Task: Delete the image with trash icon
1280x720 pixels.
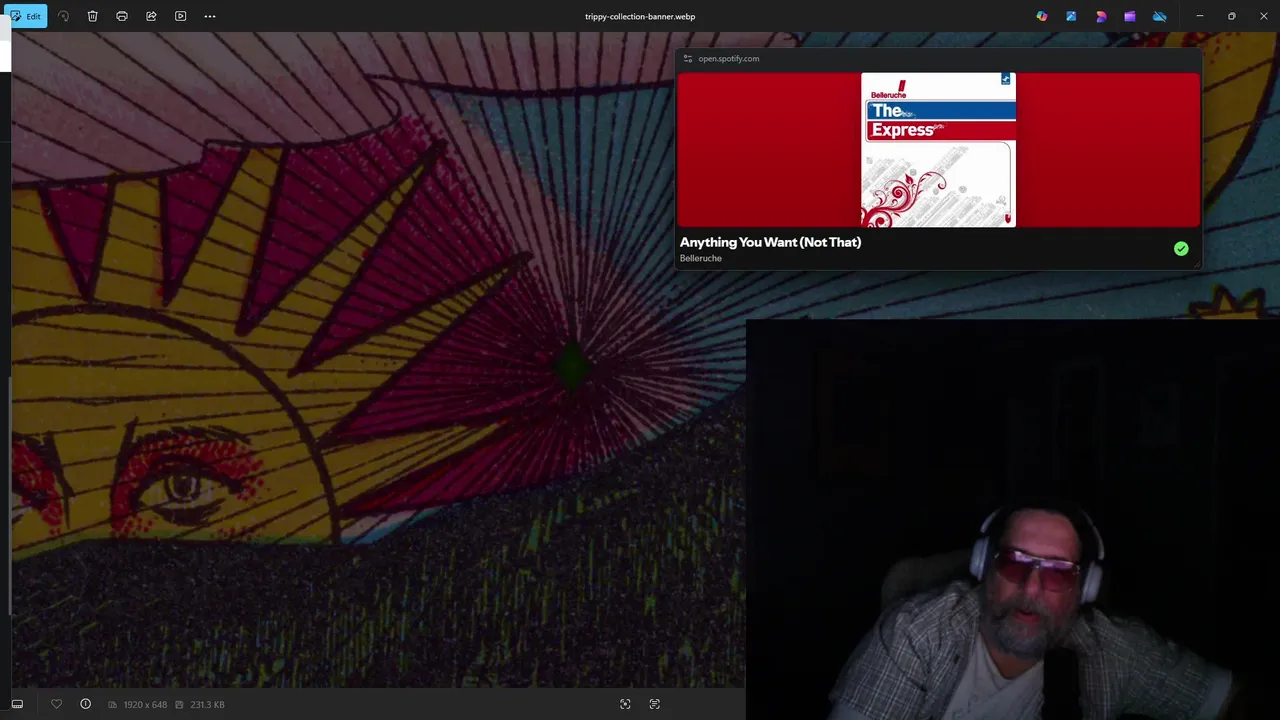Action: click(92, 16)
